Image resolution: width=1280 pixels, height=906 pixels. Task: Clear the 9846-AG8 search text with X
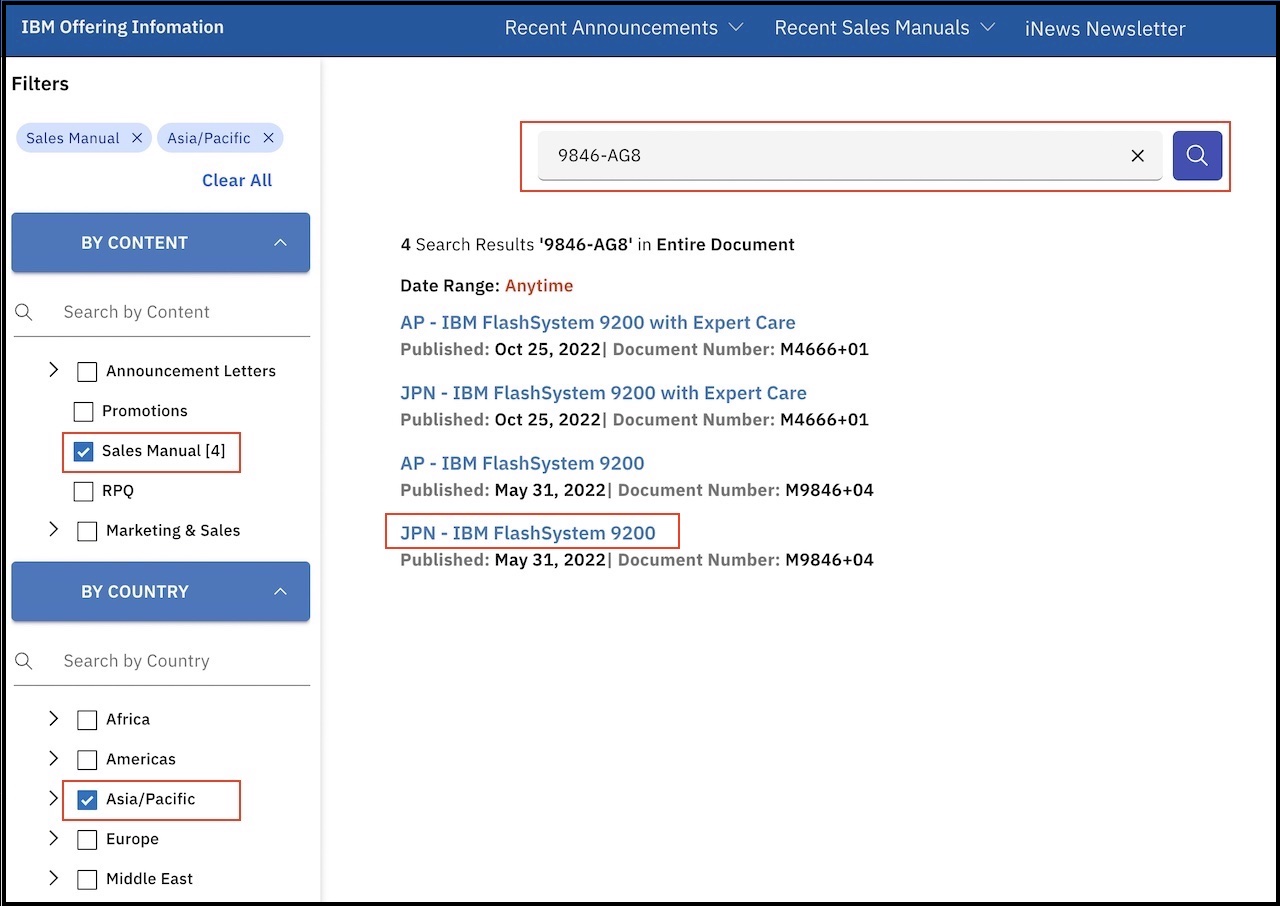tap(1137, 156)
